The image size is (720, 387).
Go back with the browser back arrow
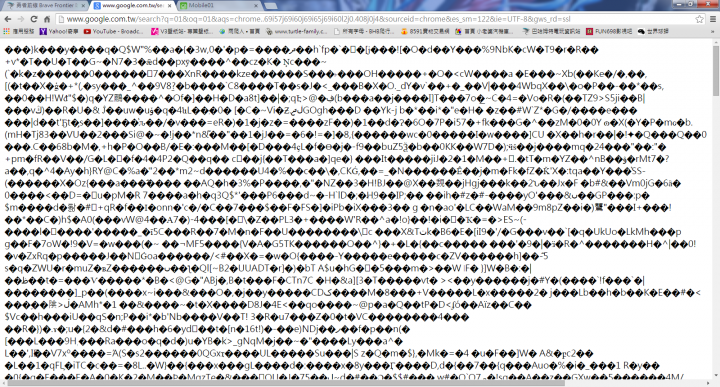pyautogui.click(x=7, y=19)
